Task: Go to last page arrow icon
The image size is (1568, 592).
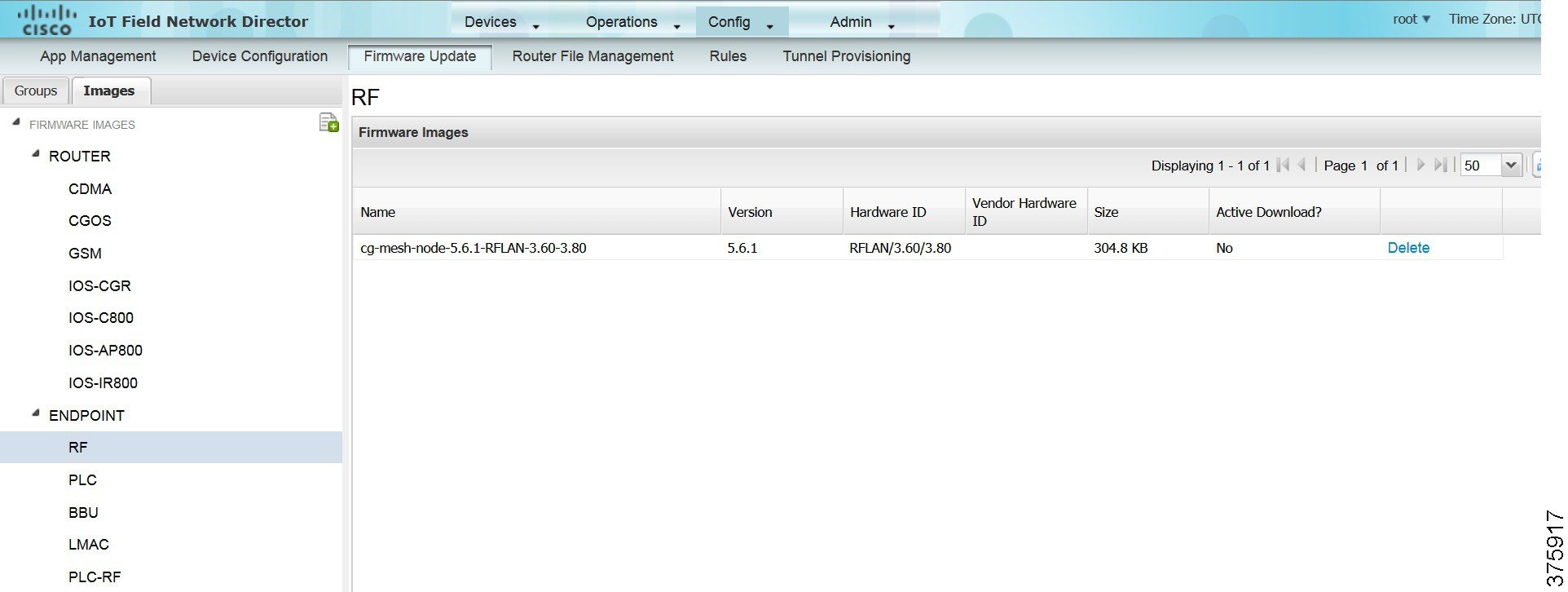Action: 1441,166
